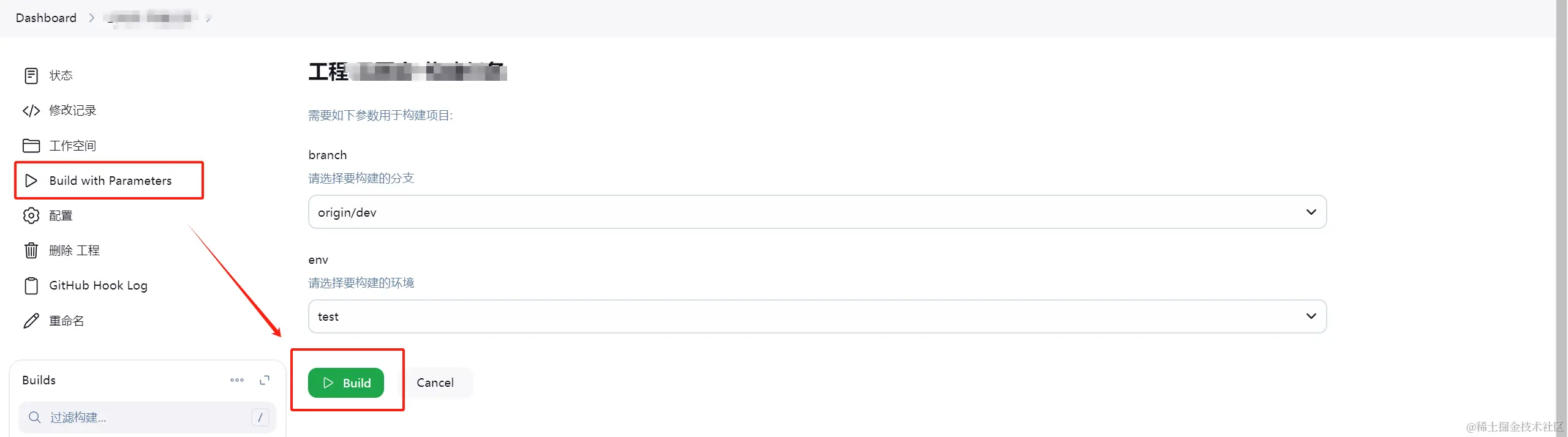This screenshot has width=1568, height=437.
Task: Click the 删除 工程 trash can icon
Action: click(31, 250)
